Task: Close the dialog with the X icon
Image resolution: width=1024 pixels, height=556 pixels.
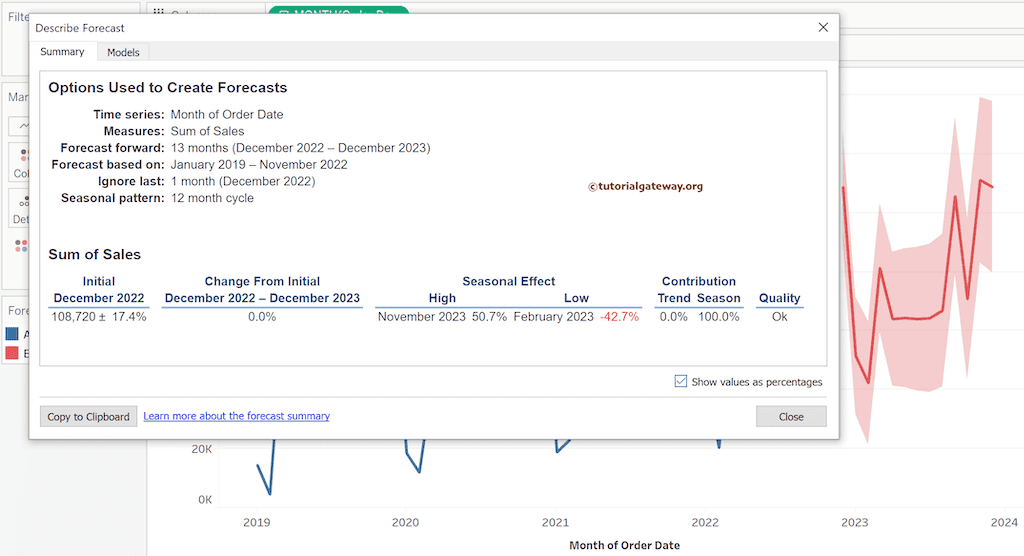Action: [823, 28]
